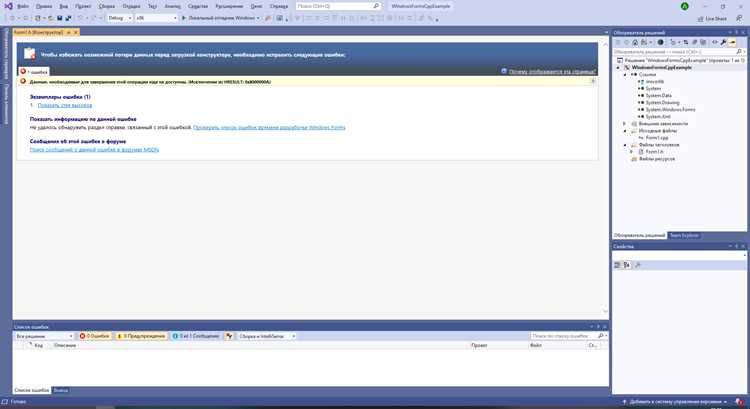Select the System.Xml reference
Viewport: 750px width, 409px height.
(x=658, y=116)
